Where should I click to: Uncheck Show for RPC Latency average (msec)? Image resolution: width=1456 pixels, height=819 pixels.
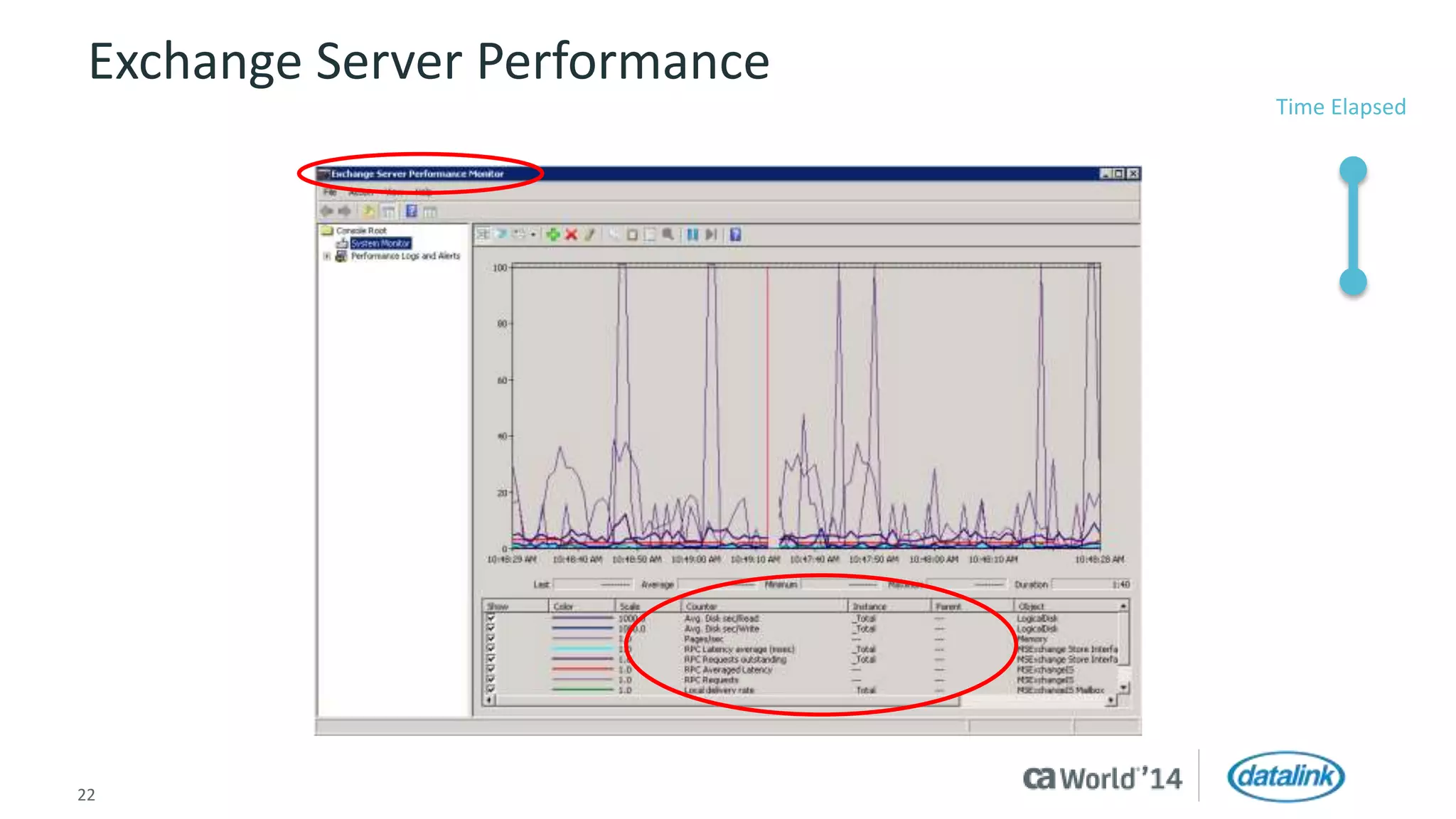point(491,648)
